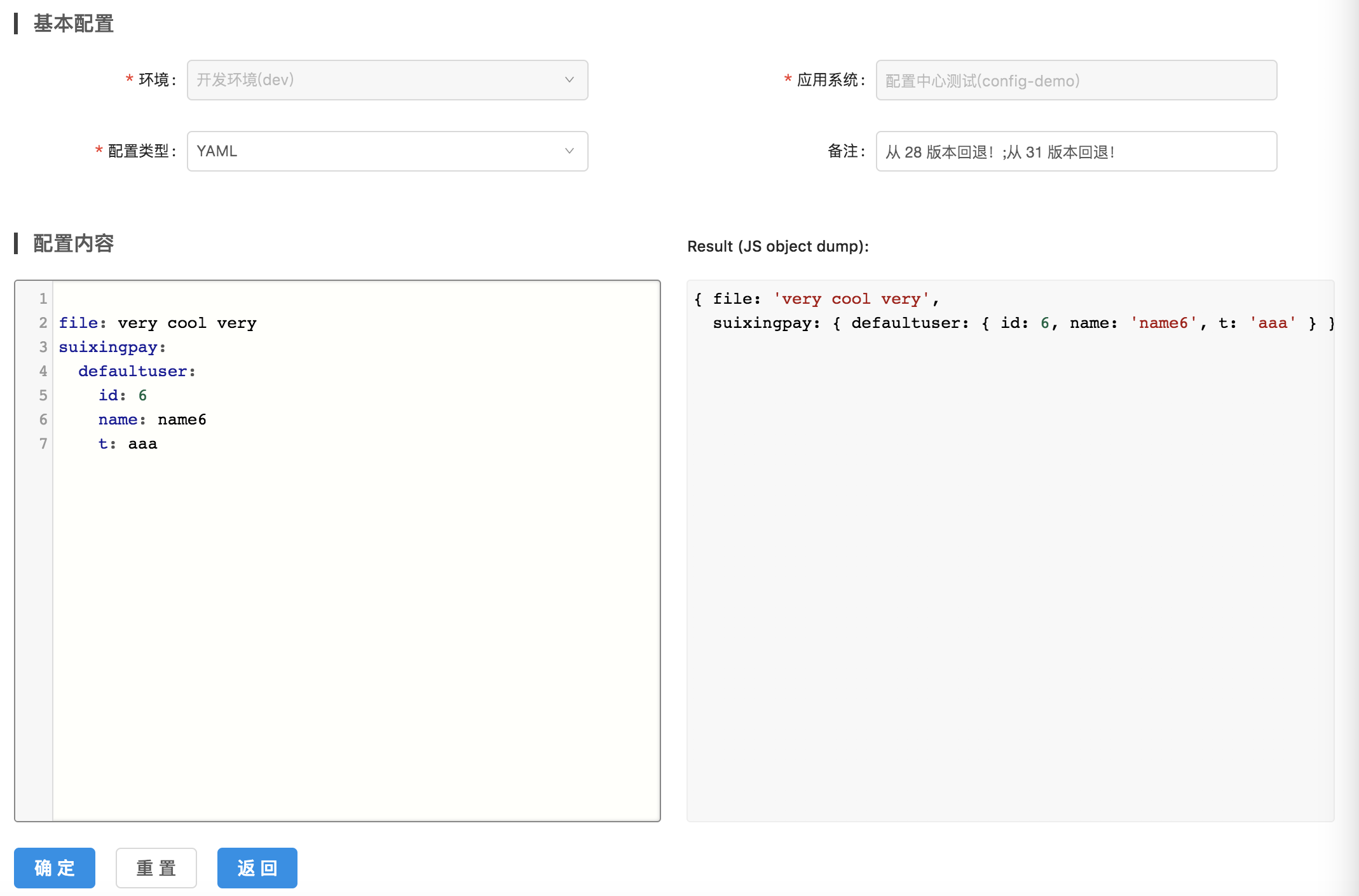Click line number 3 in editor gutter
The height and width of the screenshot is (896, 1359).
(43, 347)
